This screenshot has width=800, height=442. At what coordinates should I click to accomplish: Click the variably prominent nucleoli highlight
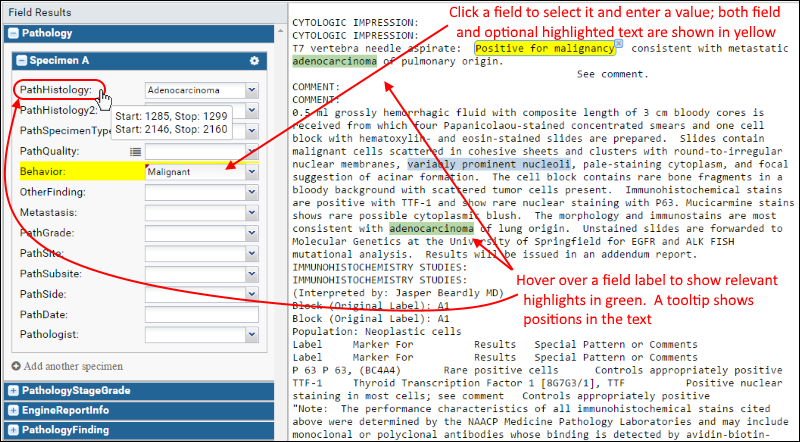pyautogui.click(x=488, y=164)
